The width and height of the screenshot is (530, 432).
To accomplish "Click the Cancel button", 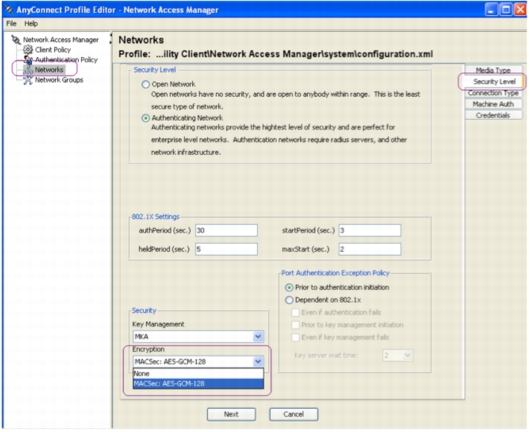I will point(293,414).
